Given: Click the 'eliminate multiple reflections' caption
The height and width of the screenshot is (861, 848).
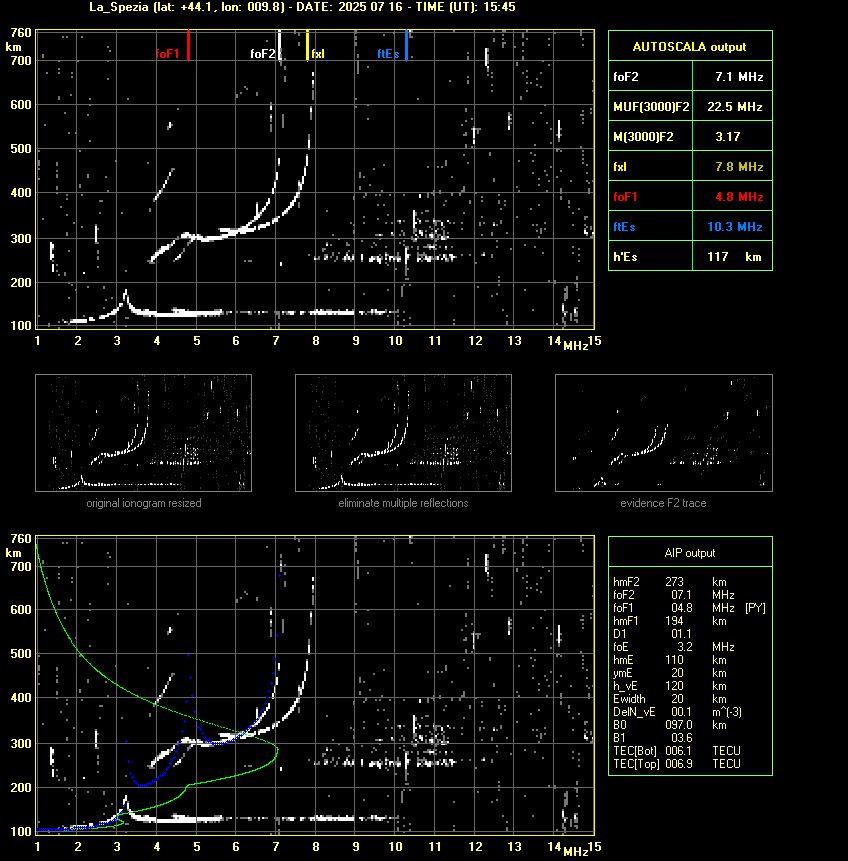Looking at the screenshot, I should [x=403, y=503].
